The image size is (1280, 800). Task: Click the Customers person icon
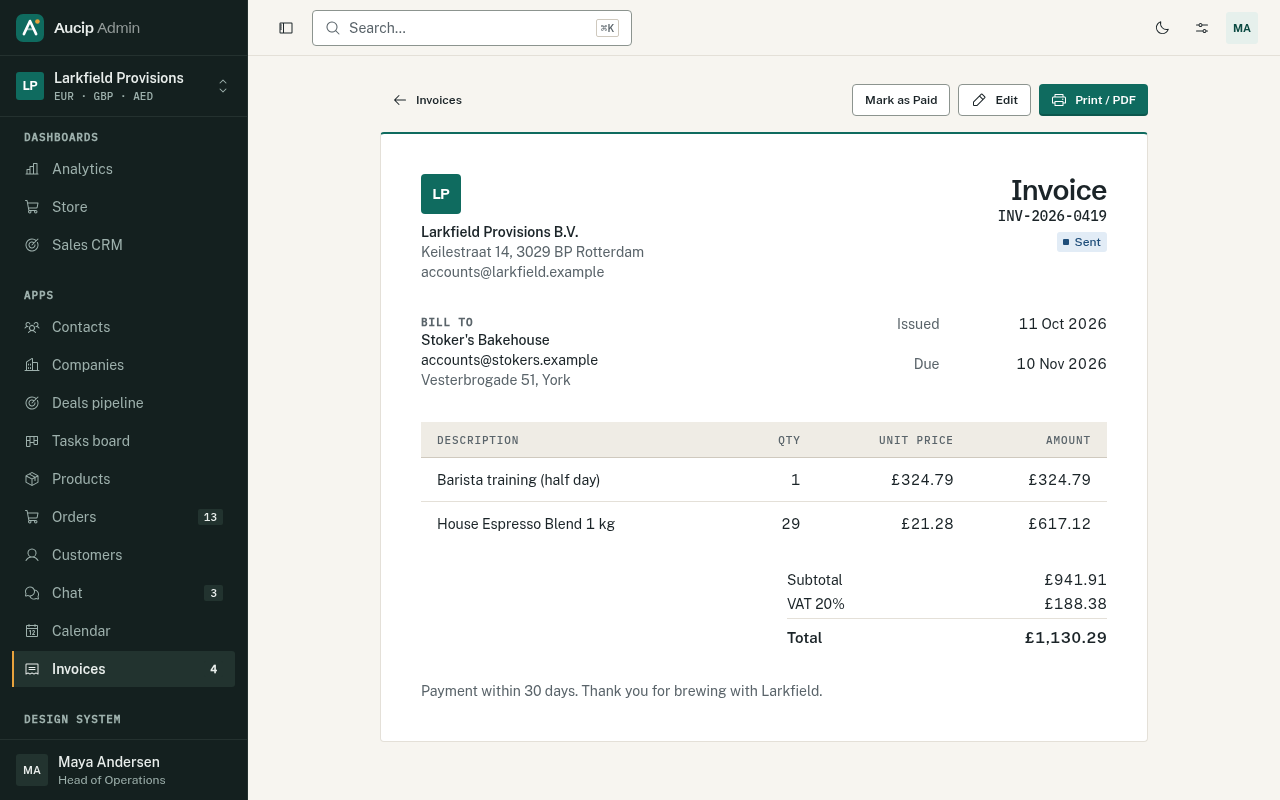click(x=32, y=555)
